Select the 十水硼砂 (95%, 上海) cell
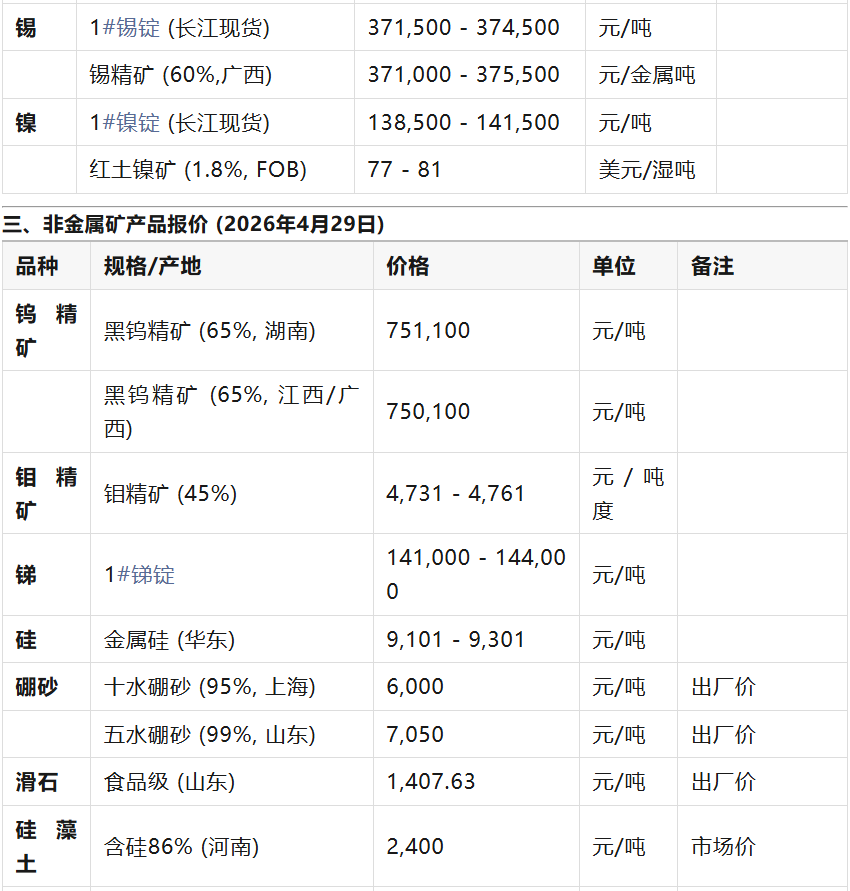Viewport: 850px width, 891px height. 210,687
